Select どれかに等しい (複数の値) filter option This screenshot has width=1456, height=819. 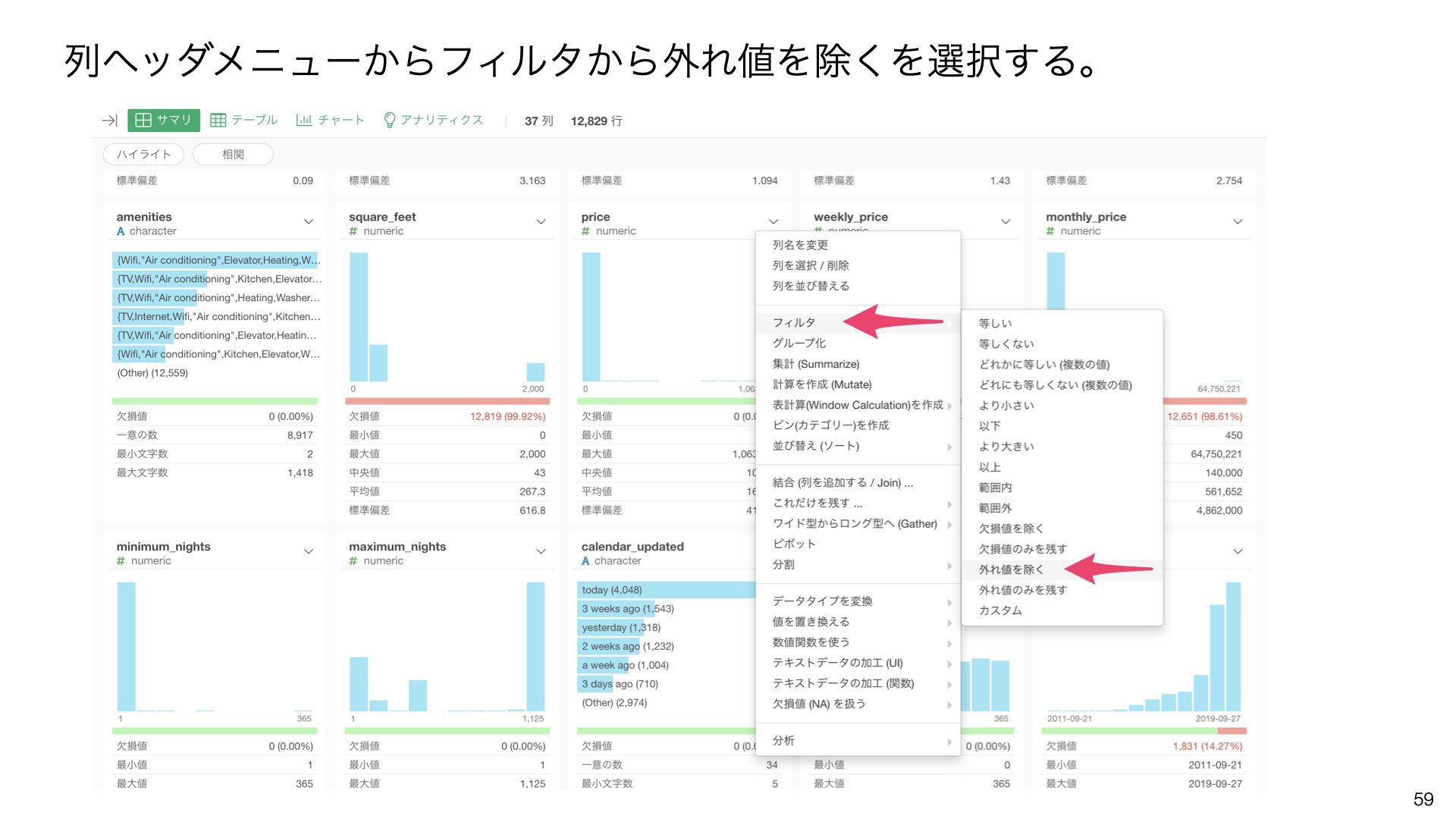point(1062,365)
